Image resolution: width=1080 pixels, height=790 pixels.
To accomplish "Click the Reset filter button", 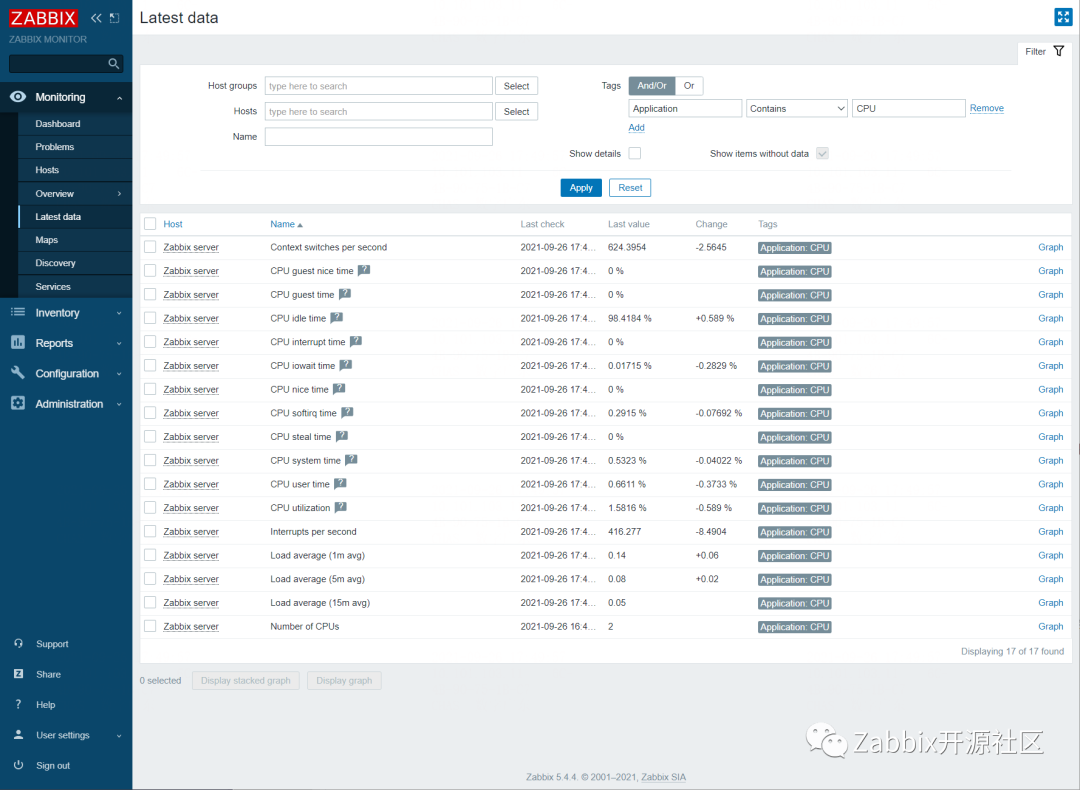I will 630,187.
